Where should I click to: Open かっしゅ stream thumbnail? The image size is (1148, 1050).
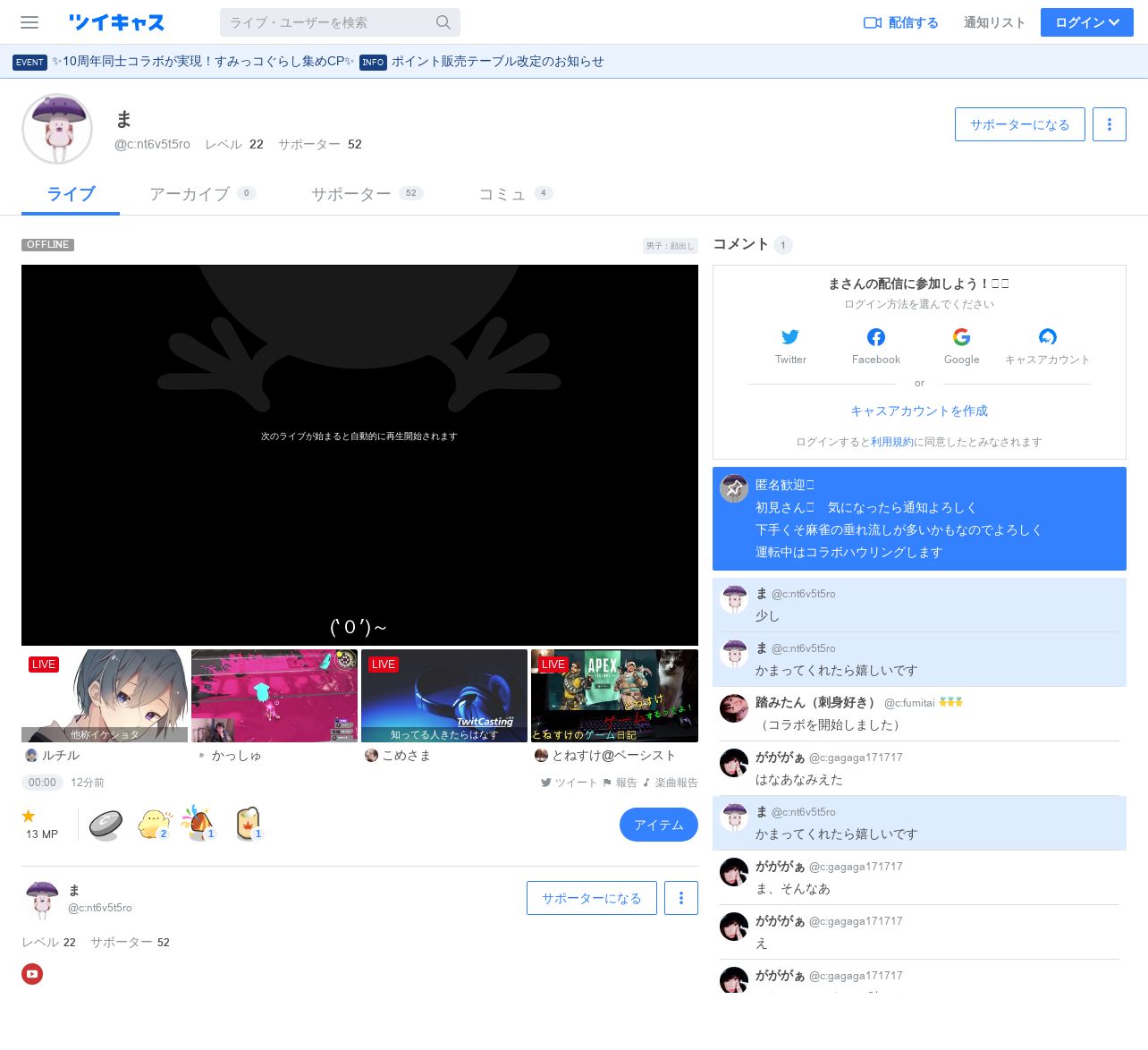tap(274, 696)
